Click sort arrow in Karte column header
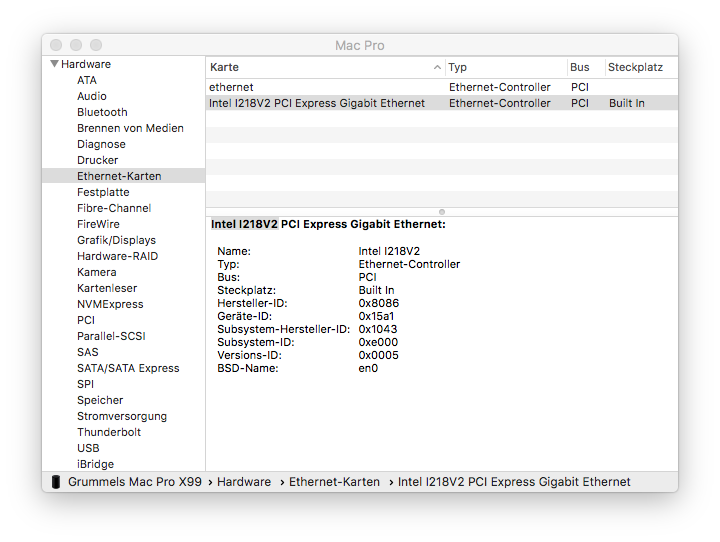 pos(437,67)
